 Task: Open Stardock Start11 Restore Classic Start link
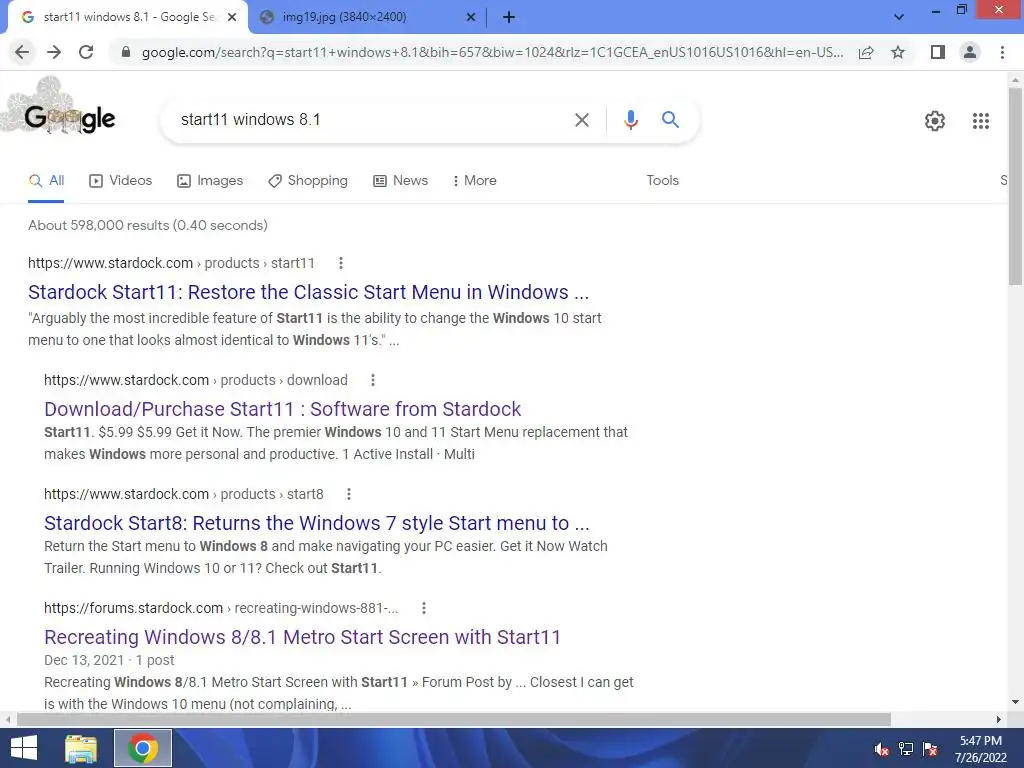tap(308, 292)
